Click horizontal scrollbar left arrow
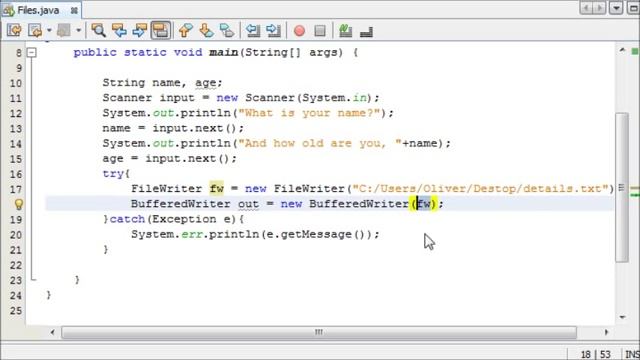The height and width of the screenshot is (360, 640). 52,332
